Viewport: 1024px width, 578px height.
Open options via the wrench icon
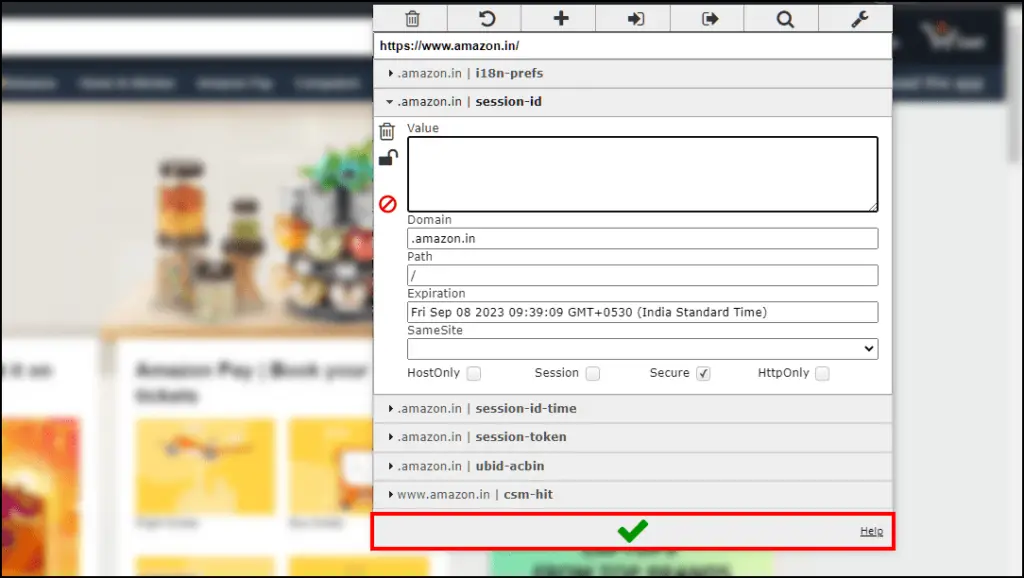click(858, 19)
